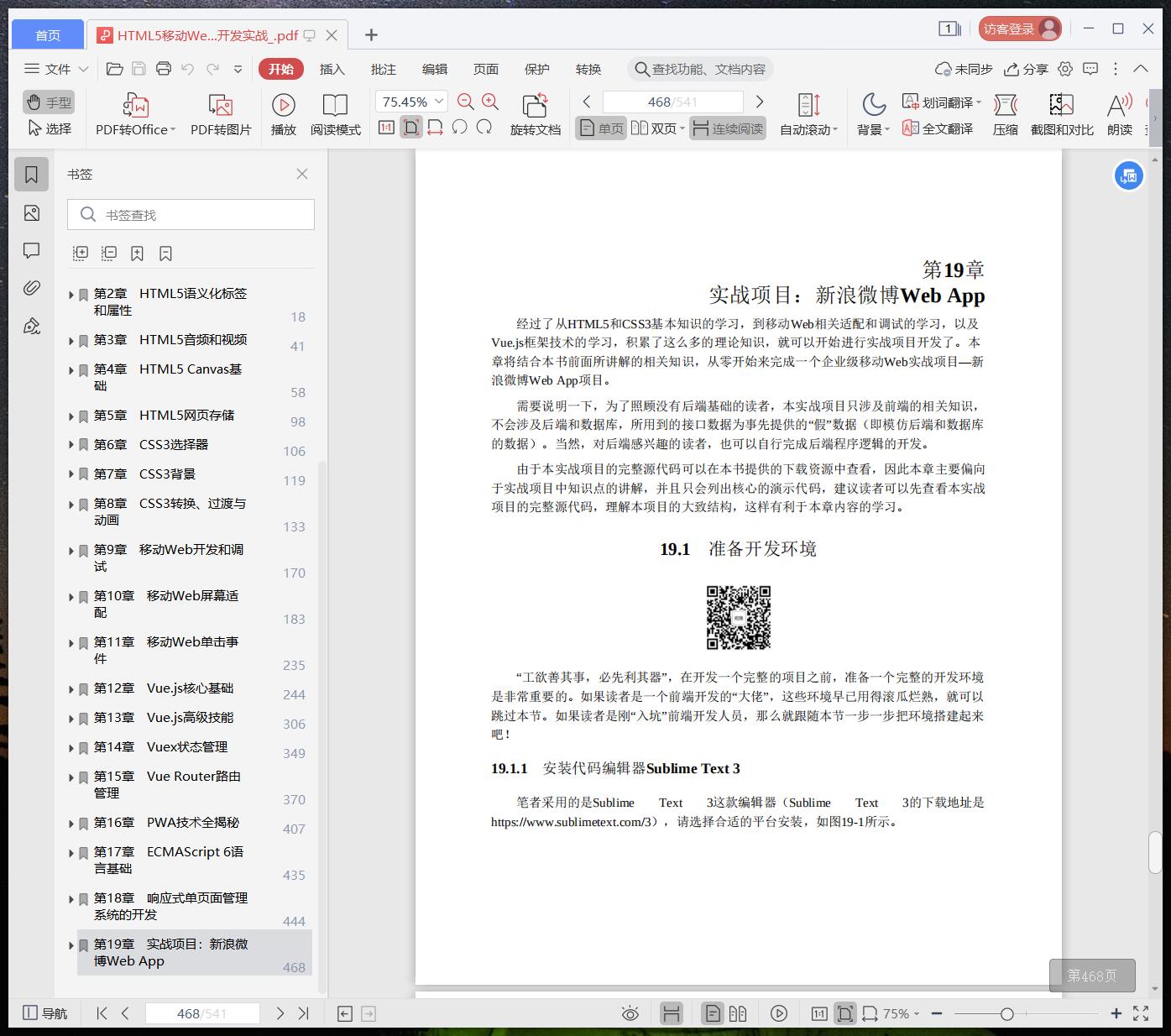Open 截图和对比 screenshot compare tool
This screenshot has height=1036, width=1171.
(1062, 115)
